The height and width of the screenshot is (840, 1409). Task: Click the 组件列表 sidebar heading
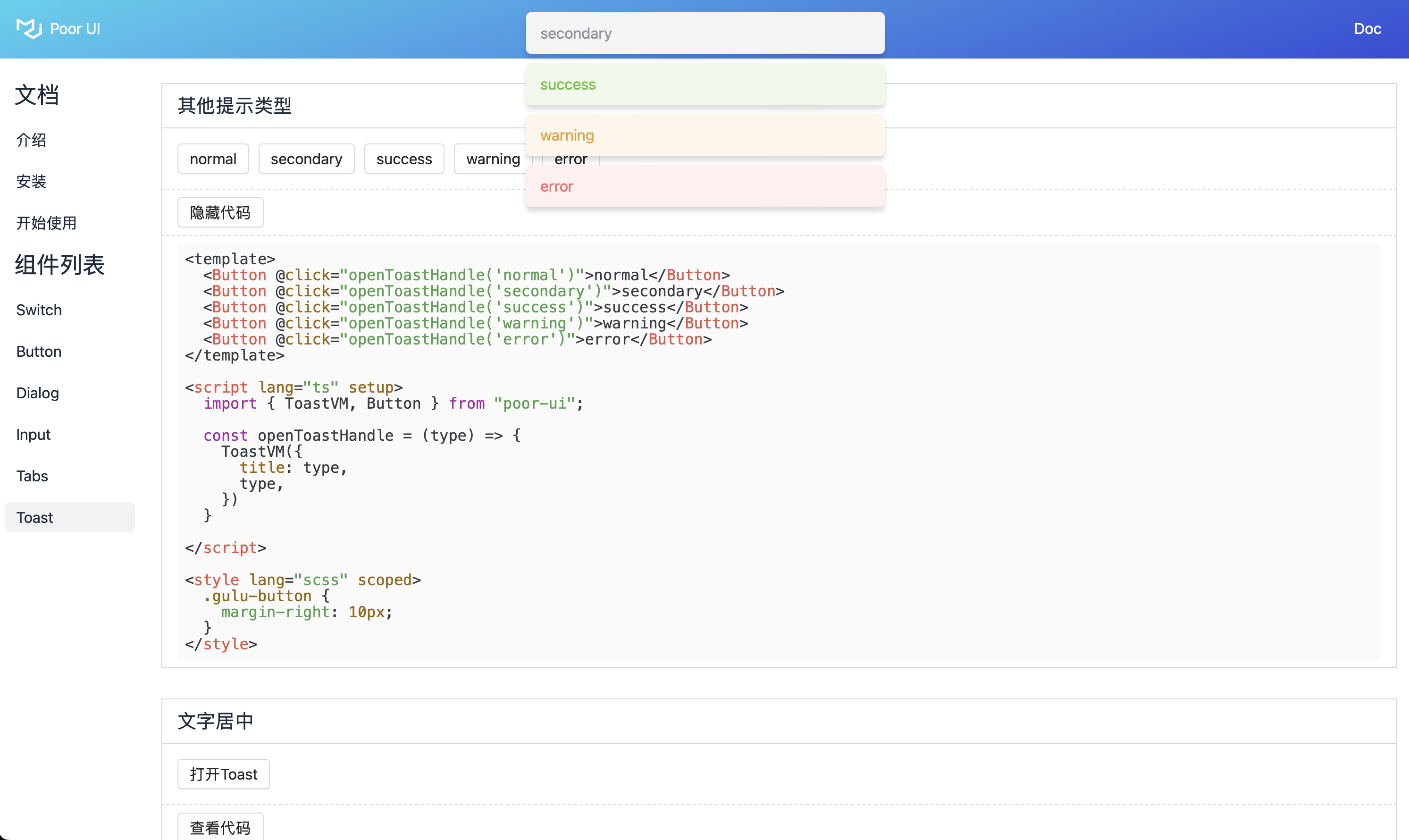59,264
